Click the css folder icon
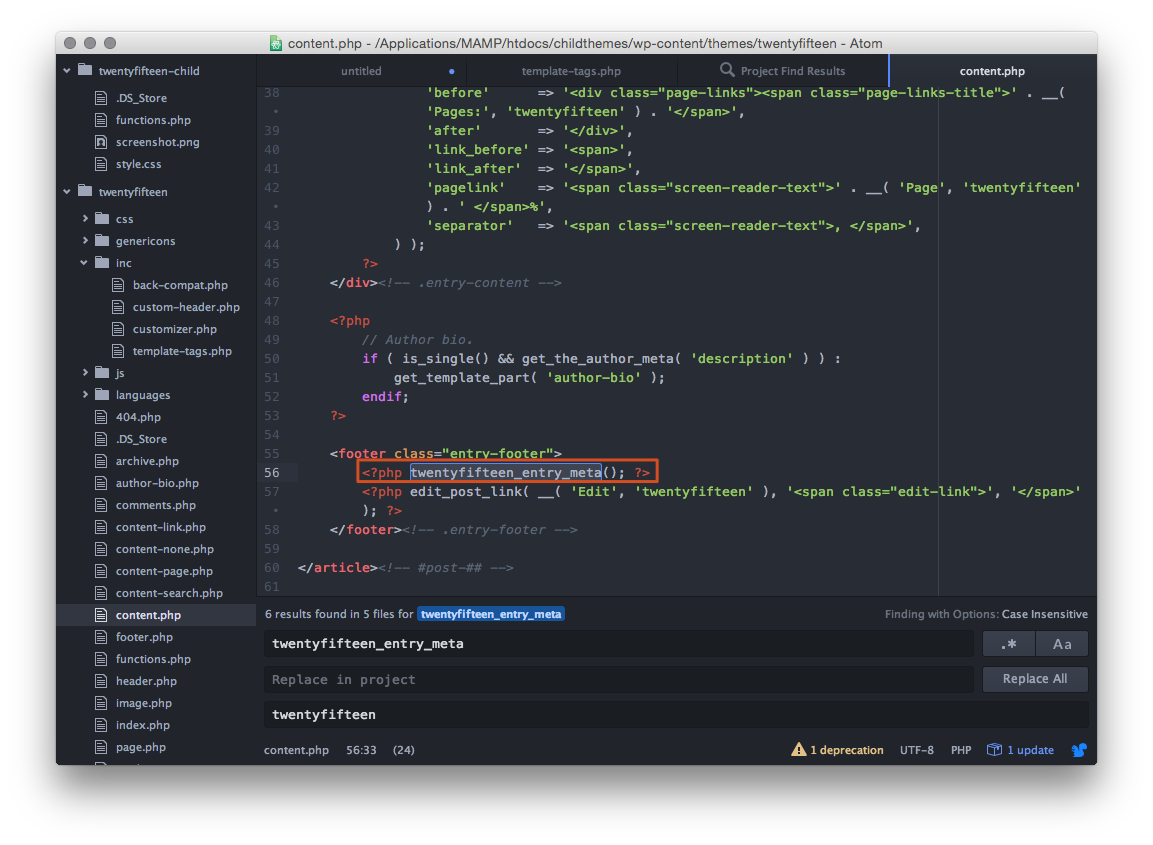The image size is (1153, 845). [x=102, y=218]
